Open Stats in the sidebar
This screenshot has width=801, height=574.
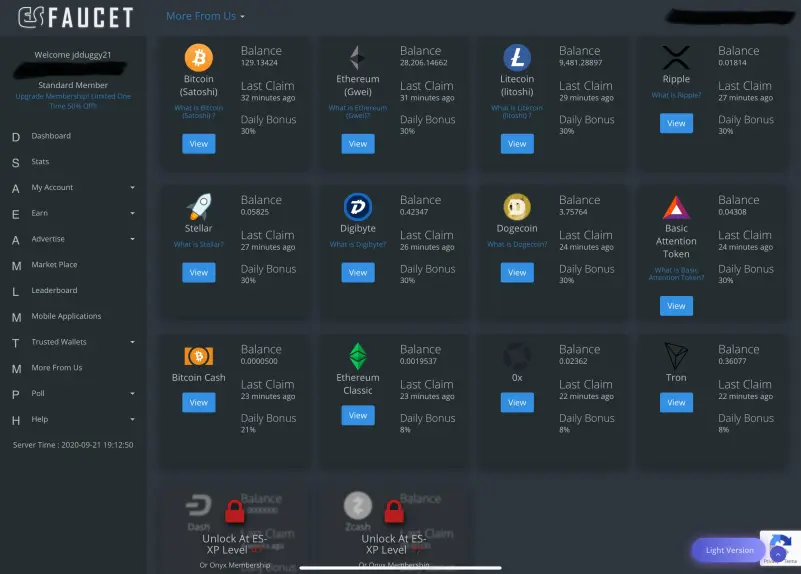pyautogui.click(x=40, y=161)
